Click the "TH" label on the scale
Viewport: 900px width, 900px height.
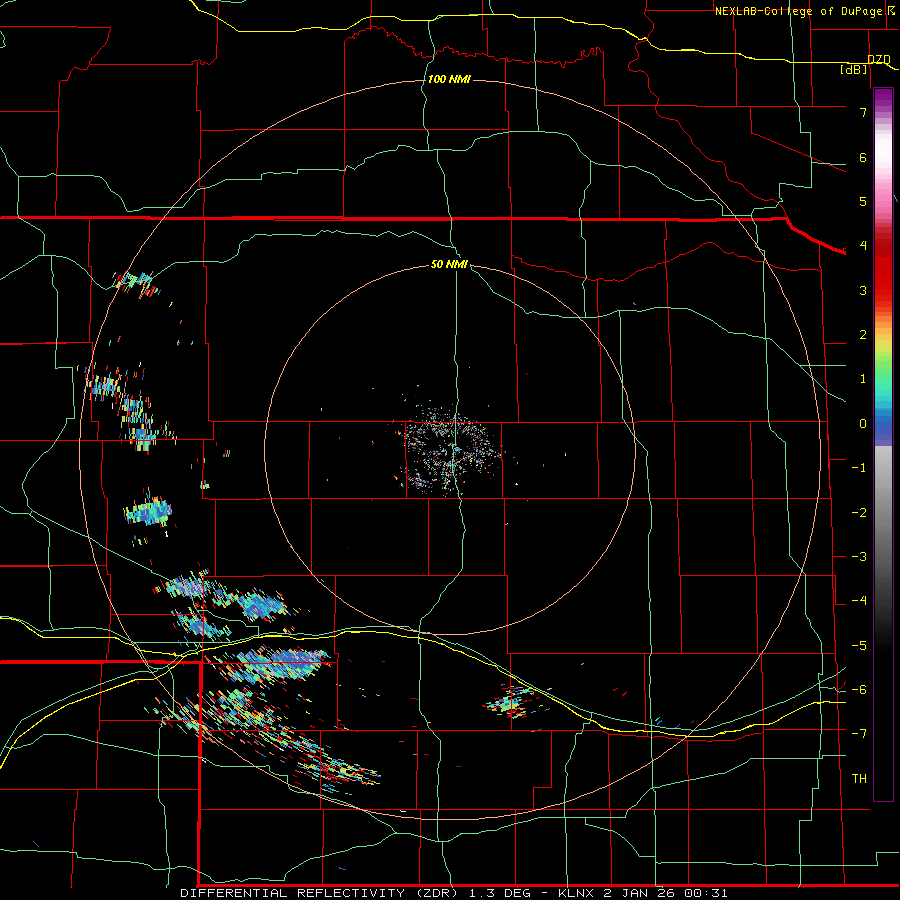tap(859, 779)
